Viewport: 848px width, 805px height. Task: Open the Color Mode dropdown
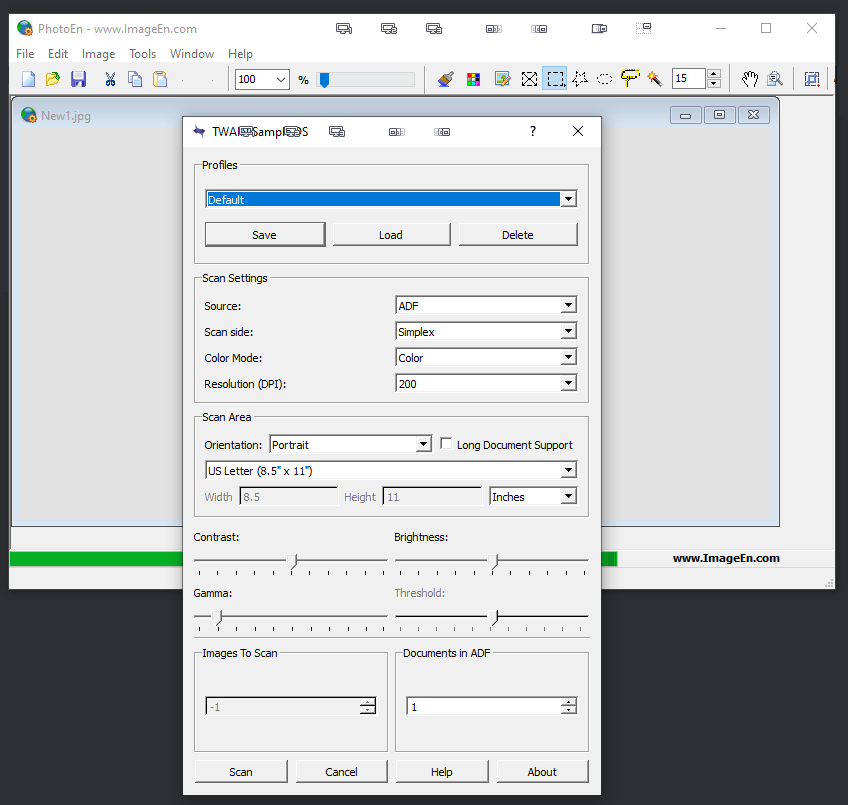point(568,357)
